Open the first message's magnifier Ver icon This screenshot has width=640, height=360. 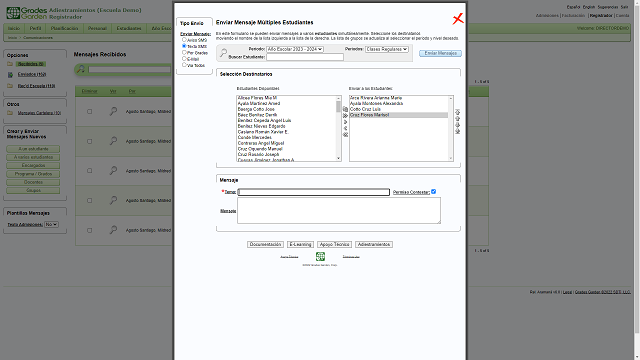click(113, 111)
